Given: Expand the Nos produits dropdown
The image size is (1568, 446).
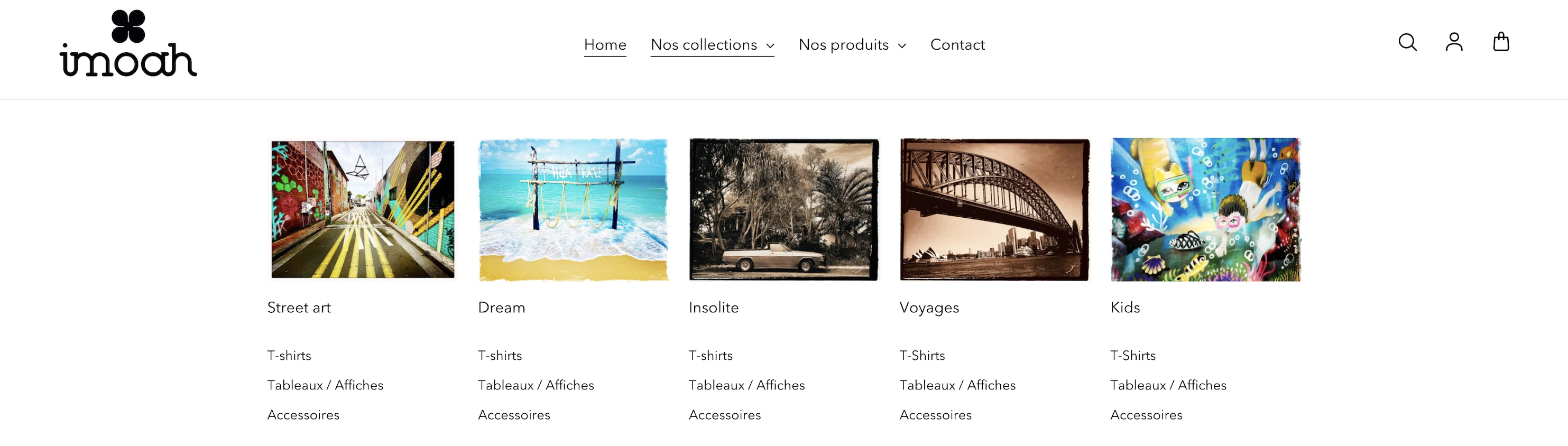Looking at the screenshot, I should [852, 45].
